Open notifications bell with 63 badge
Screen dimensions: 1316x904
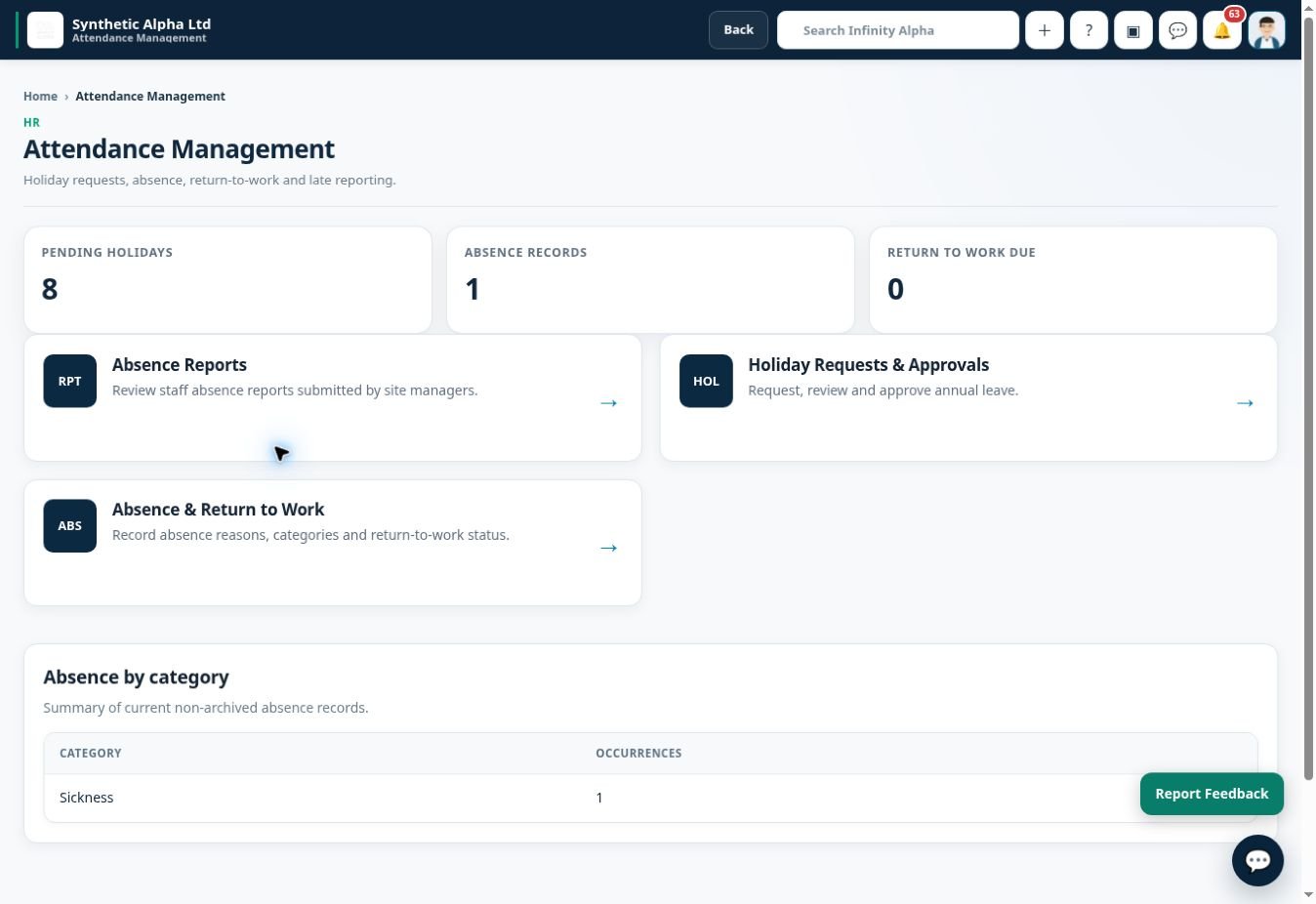[1222, 30]
